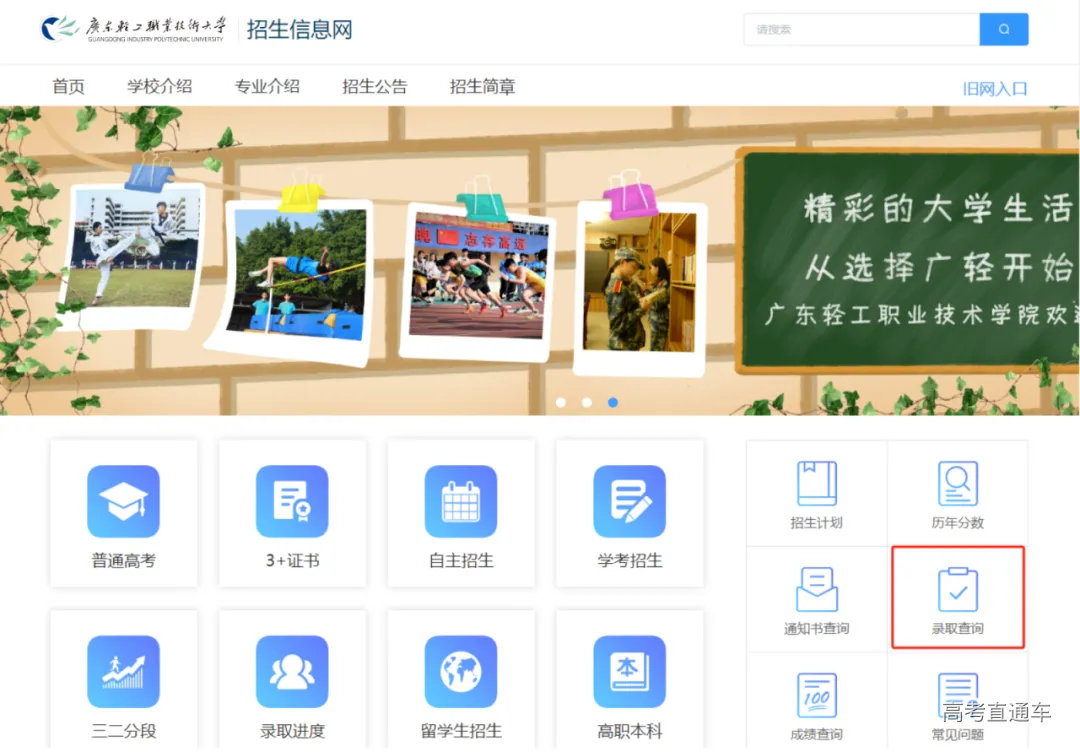
Task: Click the blue search magnifier button
Action: (1004, 29)
